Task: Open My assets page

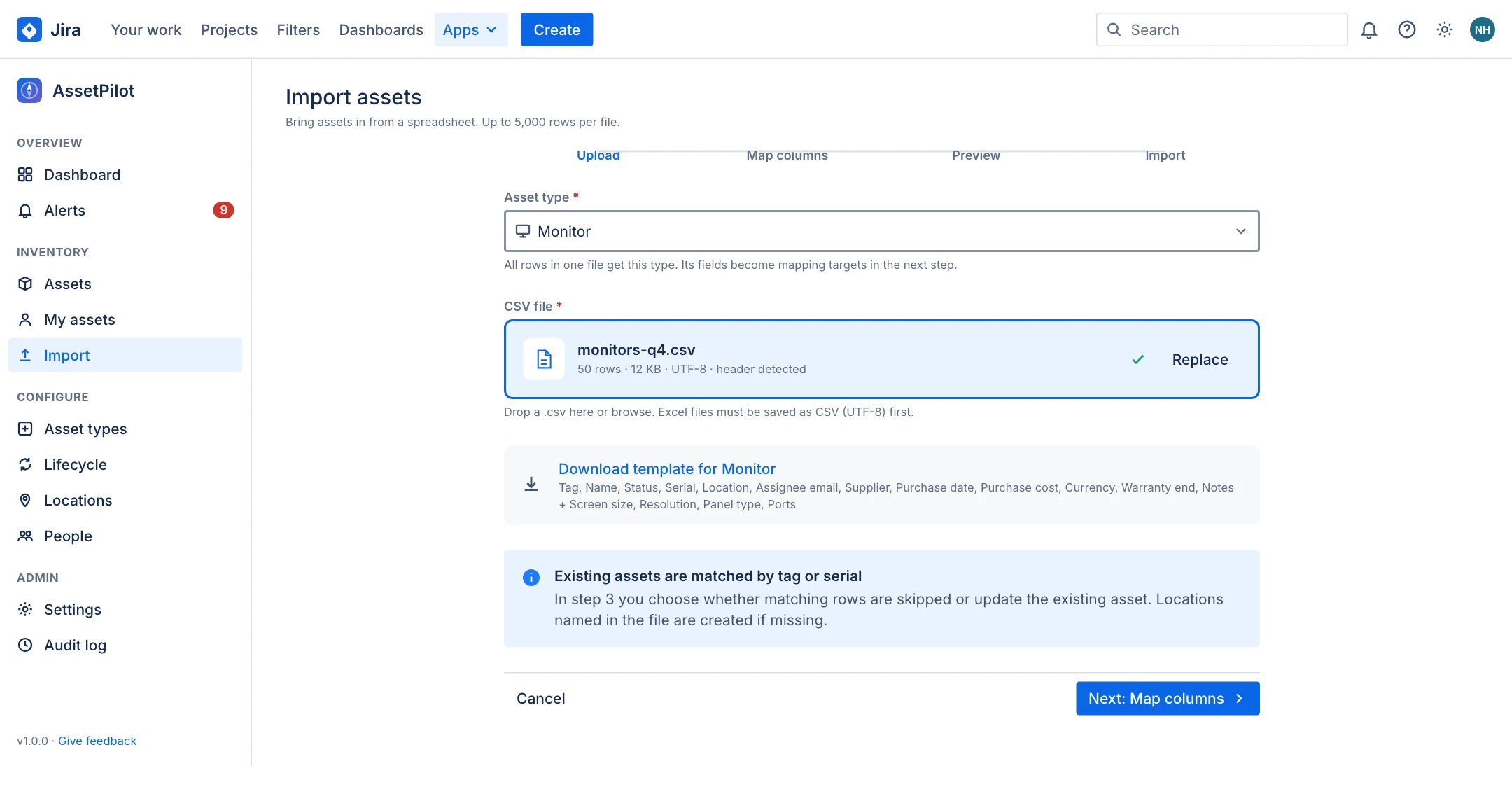Action: (x=125, y=319)
